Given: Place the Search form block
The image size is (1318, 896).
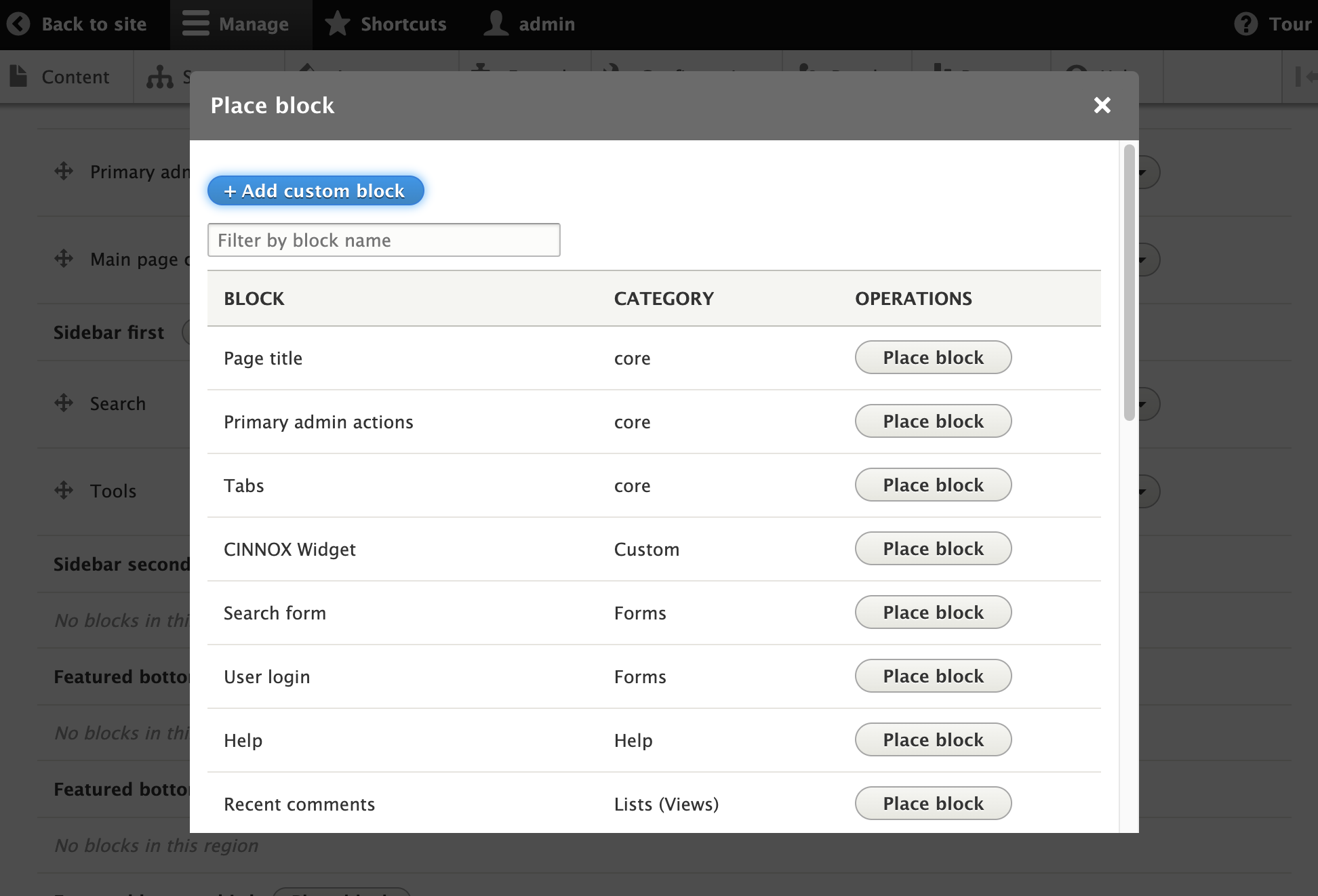Looking at the screenshot, I should [933, 612].
